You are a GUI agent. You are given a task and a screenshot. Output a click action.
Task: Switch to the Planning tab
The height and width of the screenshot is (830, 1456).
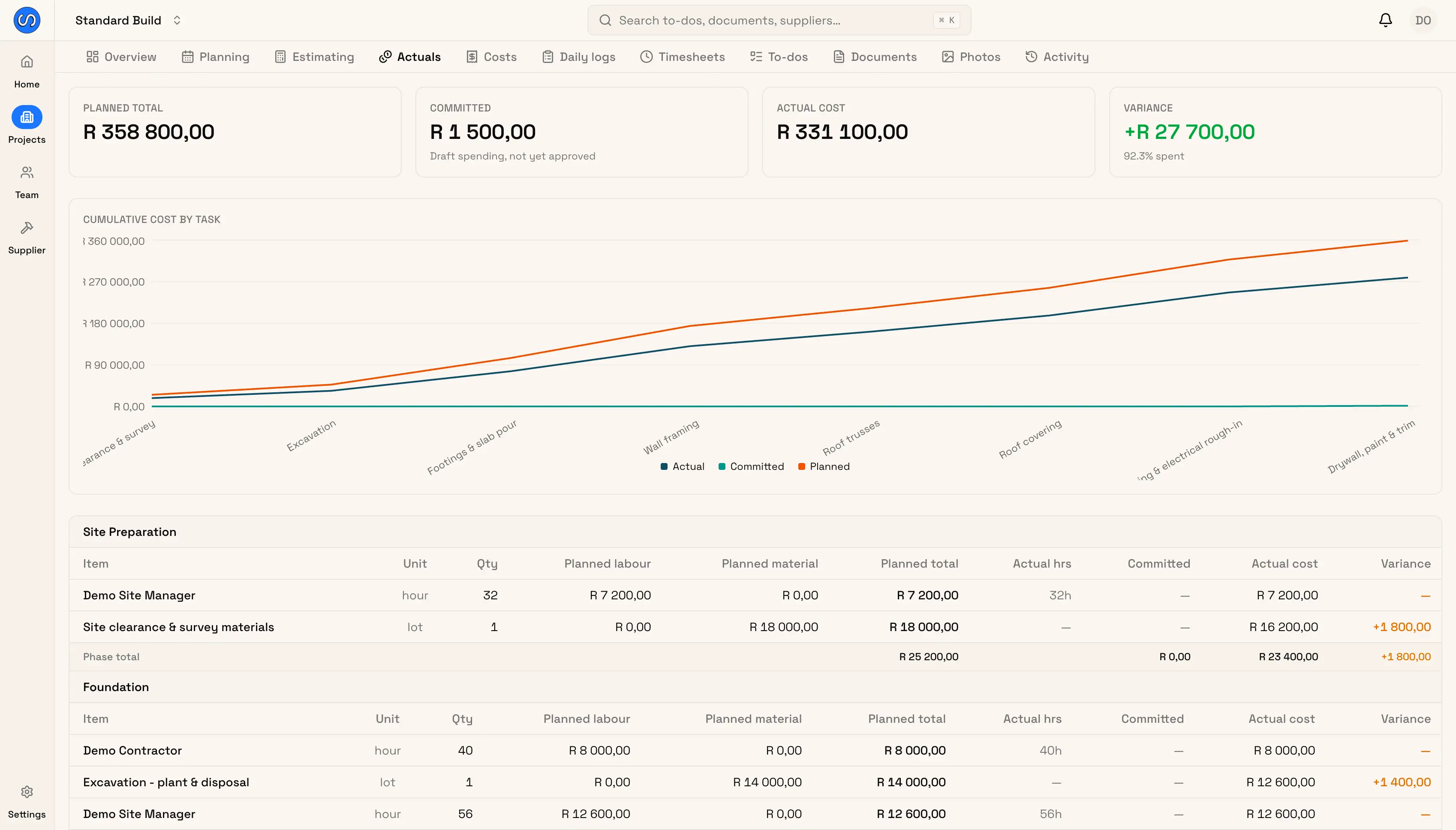click(x=216, y=57)
